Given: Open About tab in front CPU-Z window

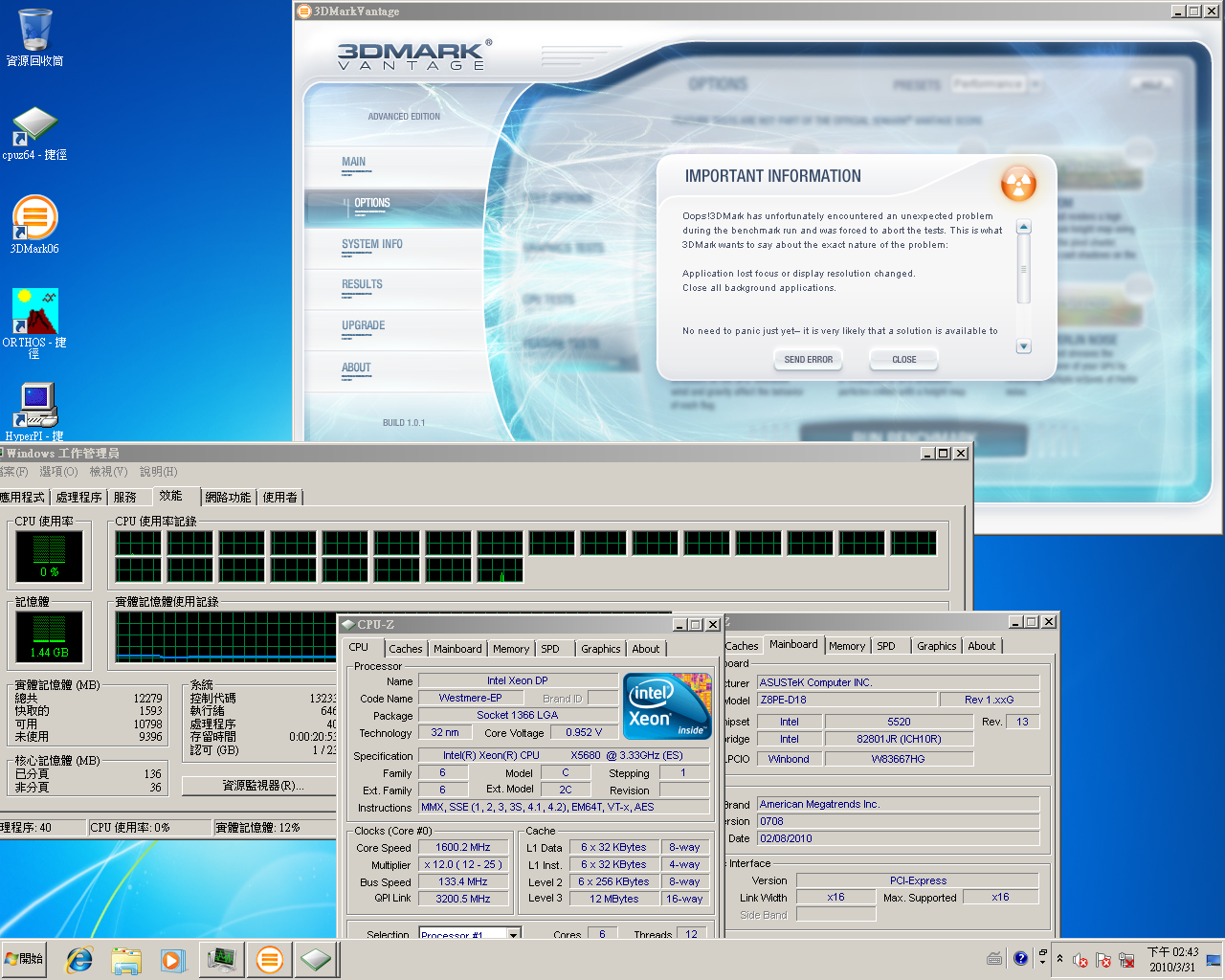Looking at the screenshot, I should tap(646, 649).
